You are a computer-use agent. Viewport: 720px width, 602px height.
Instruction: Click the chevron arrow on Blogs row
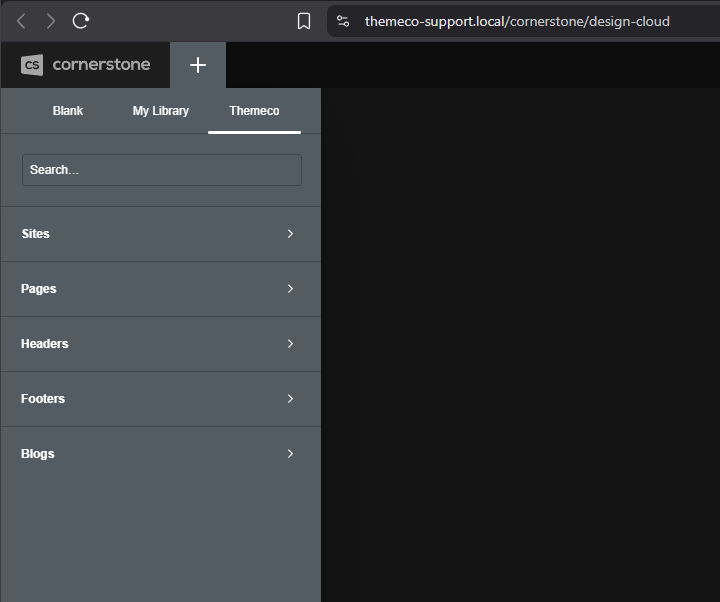pos(290,454)
